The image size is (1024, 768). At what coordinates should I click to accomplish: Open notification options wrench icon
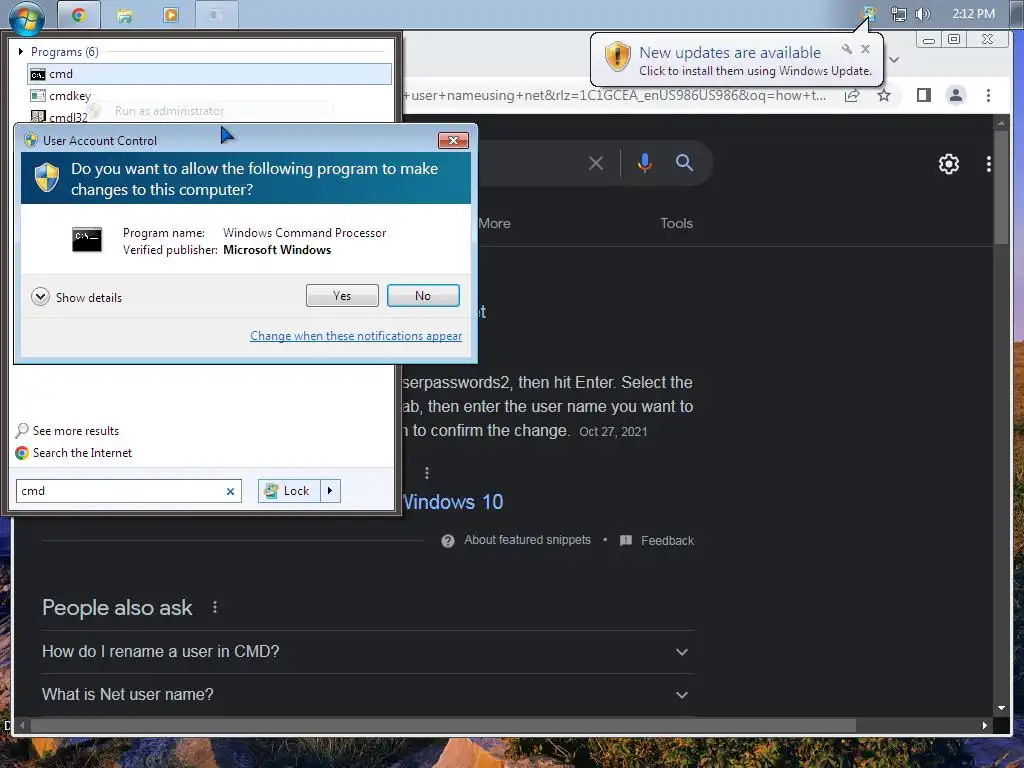point(847,49)
